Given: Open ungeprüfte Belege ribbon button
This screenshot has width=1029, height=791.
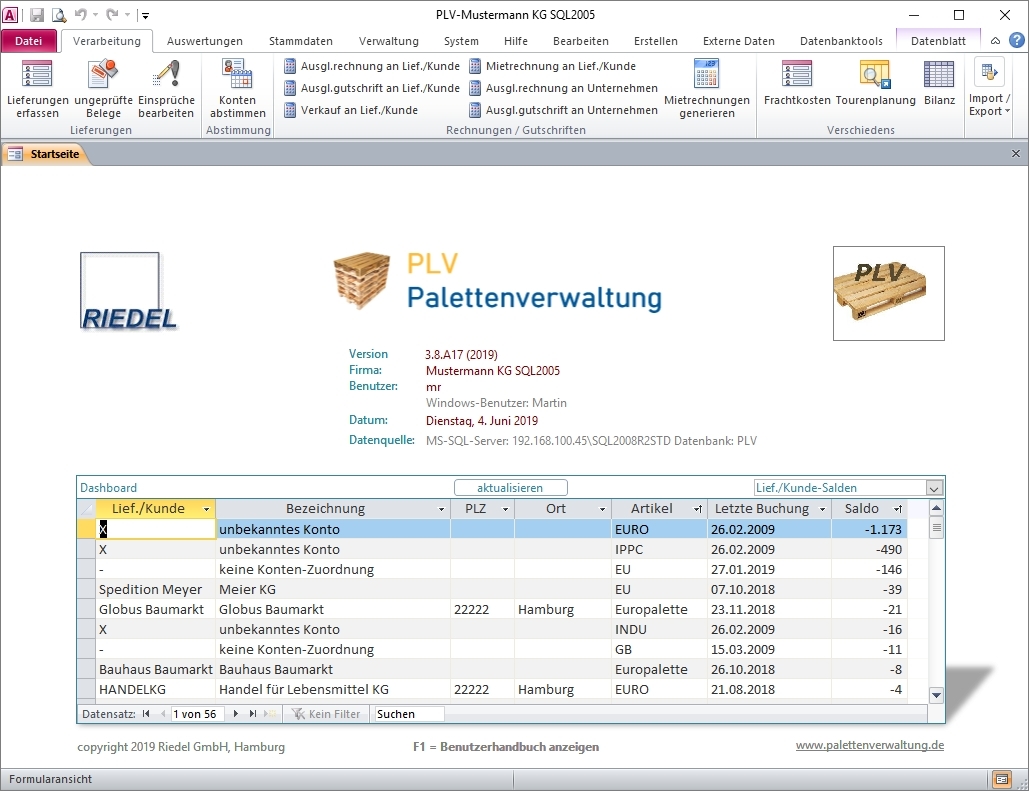Looking at the screenshot, I should [103, 88].
